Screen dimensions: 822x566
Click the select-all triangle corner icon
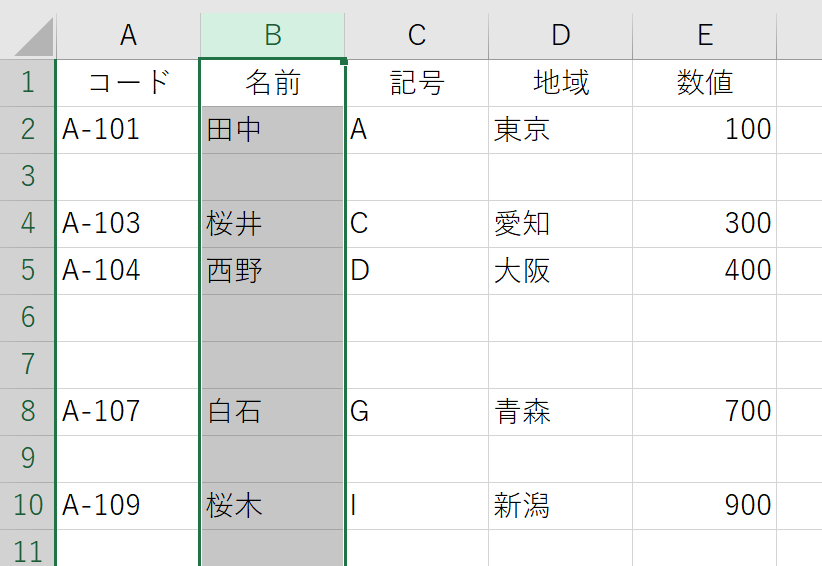(x=35, y=37)
